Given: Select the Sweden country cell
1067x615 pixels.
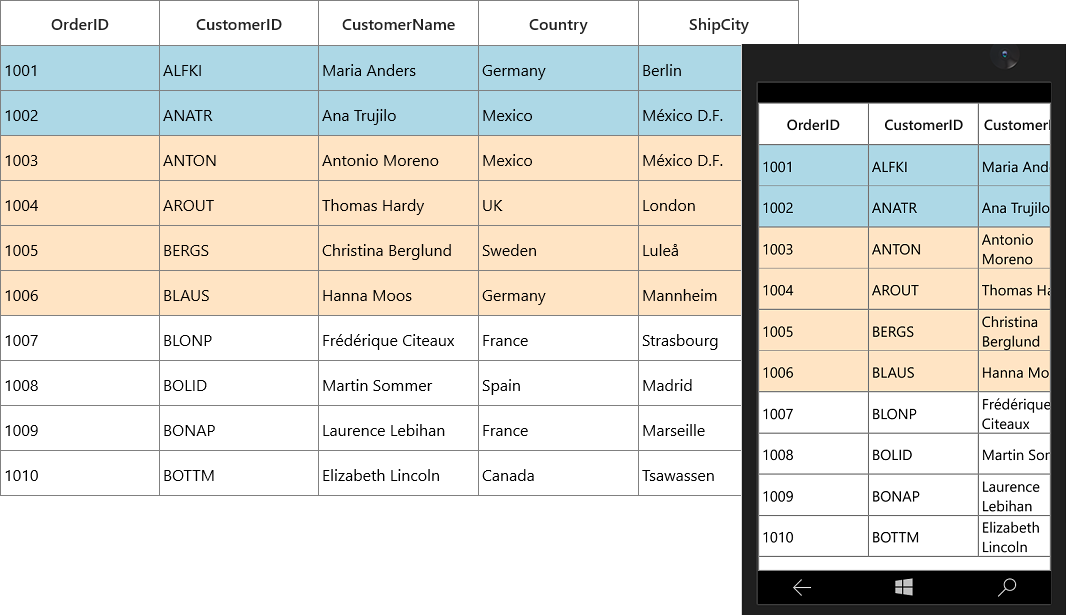Looking at the screenshot, I should coord(558,248).
